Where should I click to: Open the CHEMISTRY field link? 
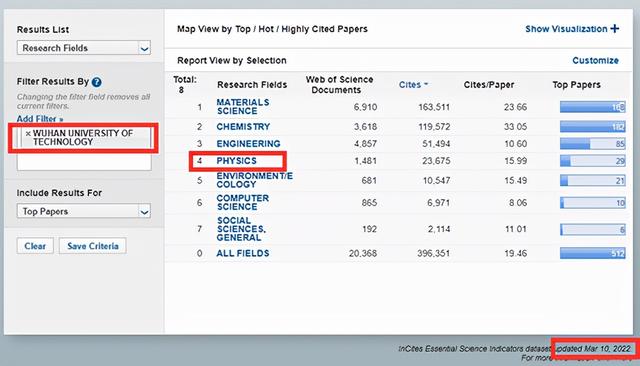click(x=243, y=127)
